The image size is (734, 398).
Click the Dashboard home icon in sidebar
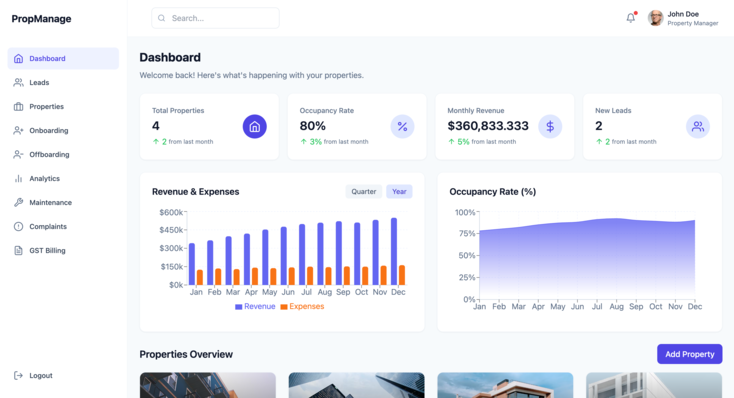point(18,59)
